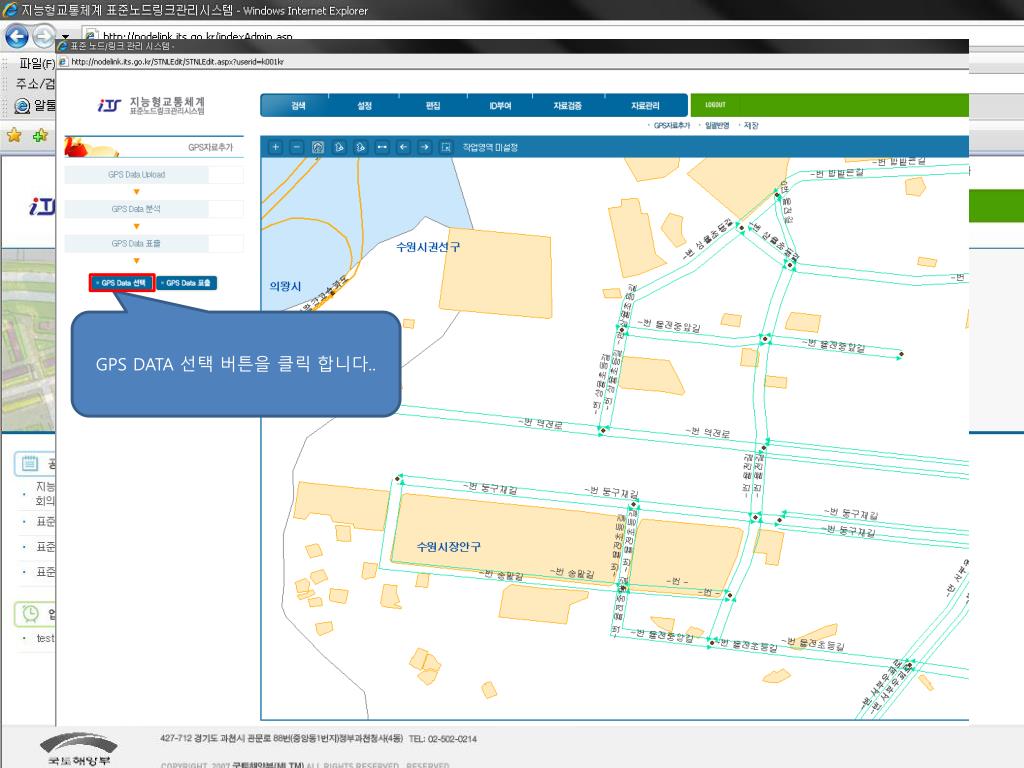Open the 검색 menu tab

coord(298,105)
